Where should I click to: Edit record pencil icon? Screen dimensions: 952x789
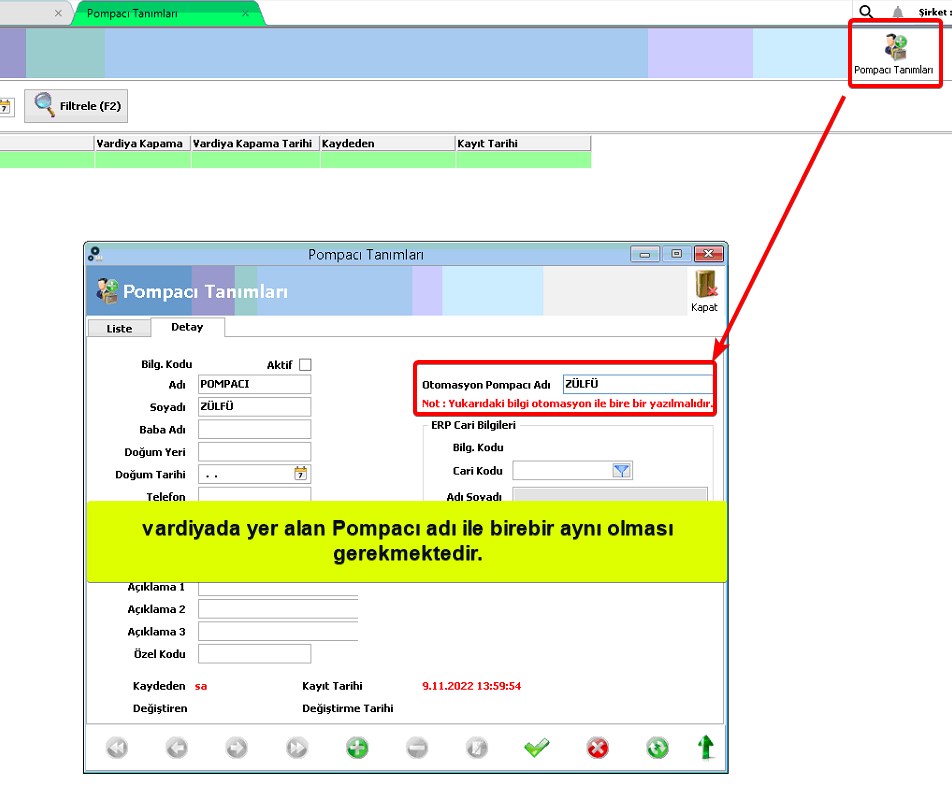point(477,748)
